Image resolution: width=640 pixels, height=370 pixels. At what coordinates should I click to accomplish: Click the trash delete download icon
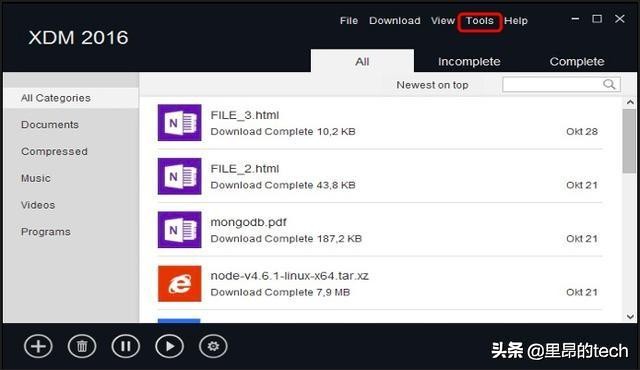82,346
